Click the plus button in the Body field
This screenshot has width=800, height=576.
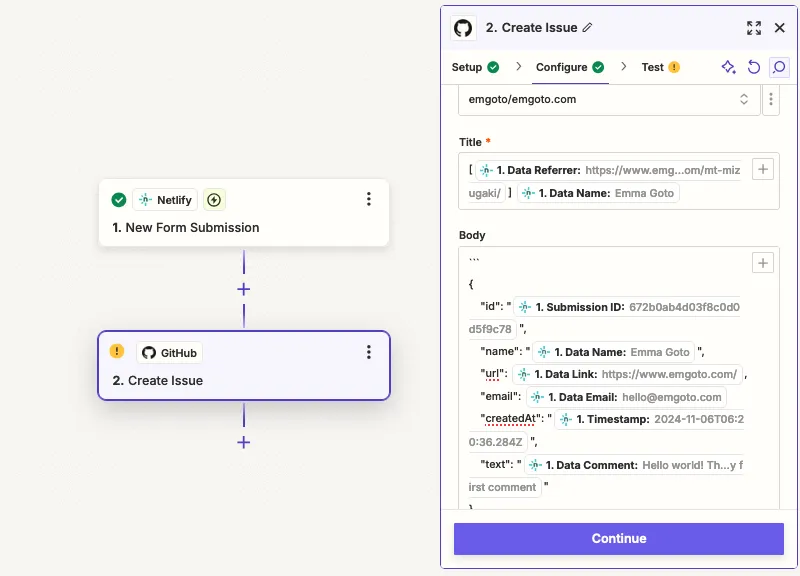coord(762,262)
